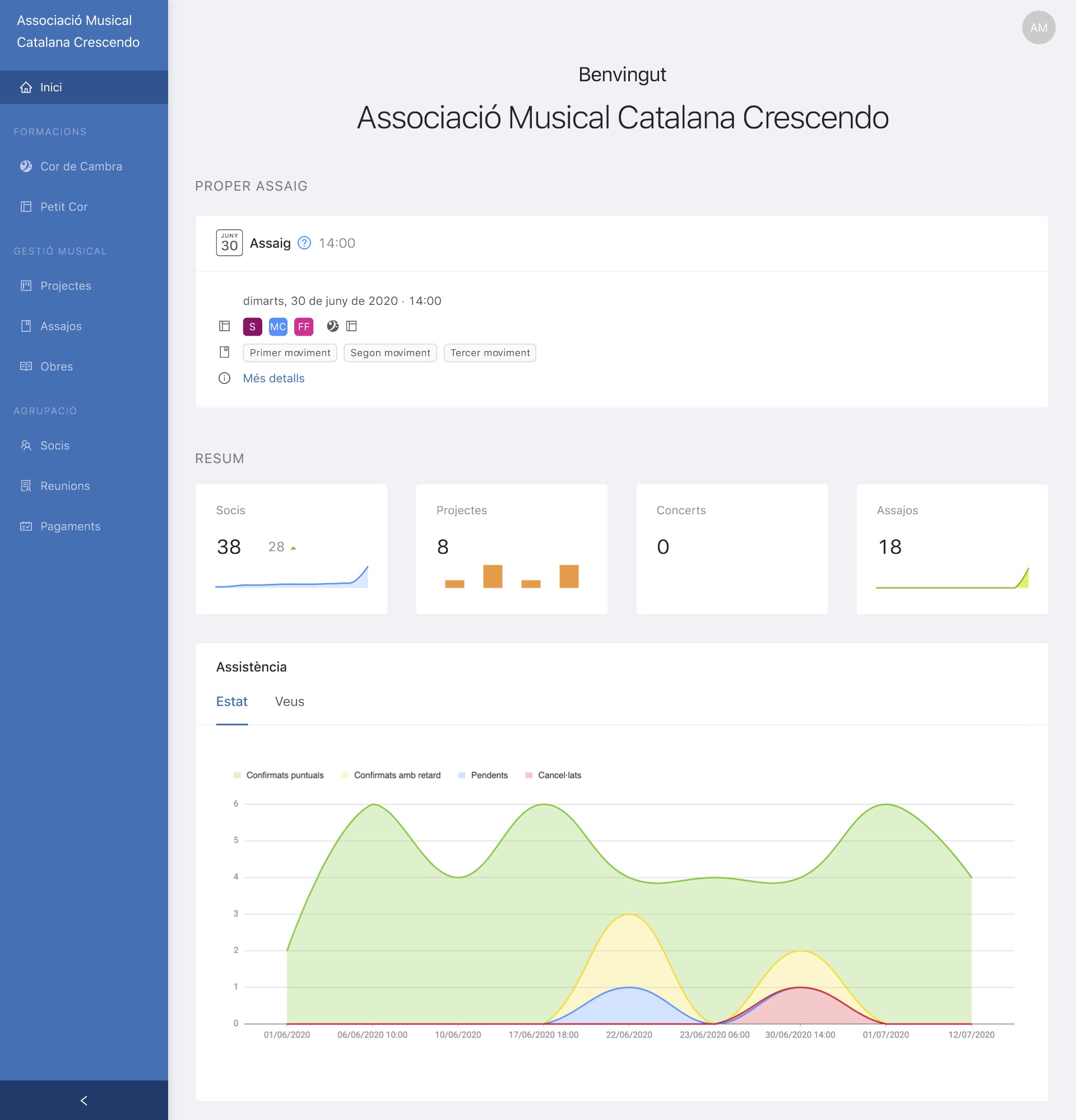Switch to the Veus tab
The height and width of the screenshot is (1120, 1076).
click(289, 702)
